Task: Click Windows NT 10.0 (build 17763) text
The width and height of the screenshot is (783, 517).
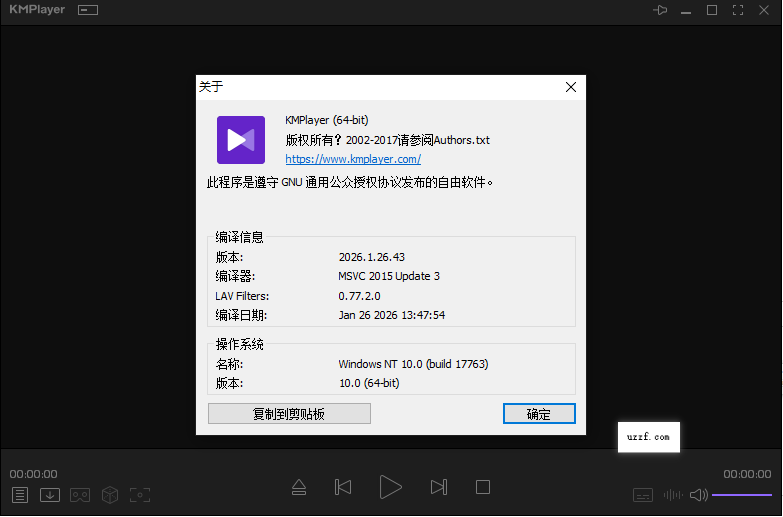Action: pos(413,364)
